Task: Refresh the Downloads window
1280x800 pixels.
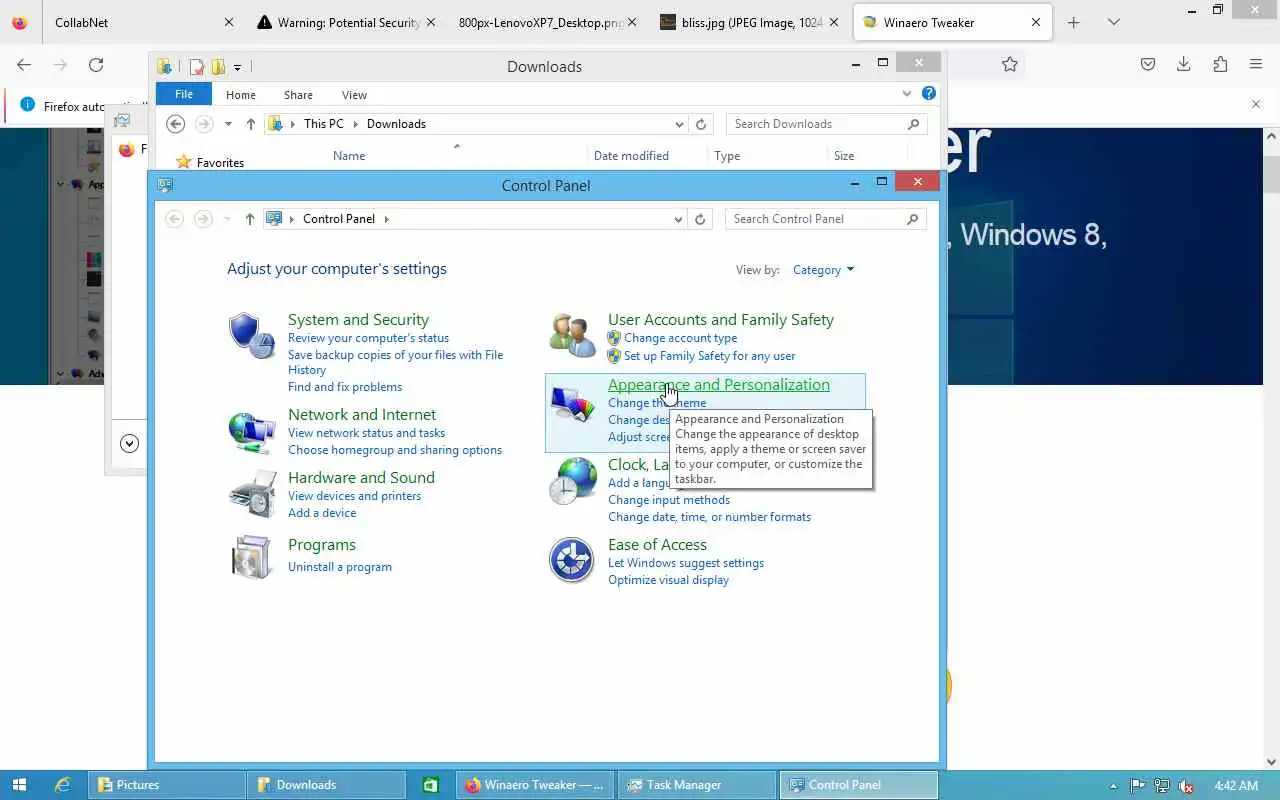Action: tap(701, 124)
